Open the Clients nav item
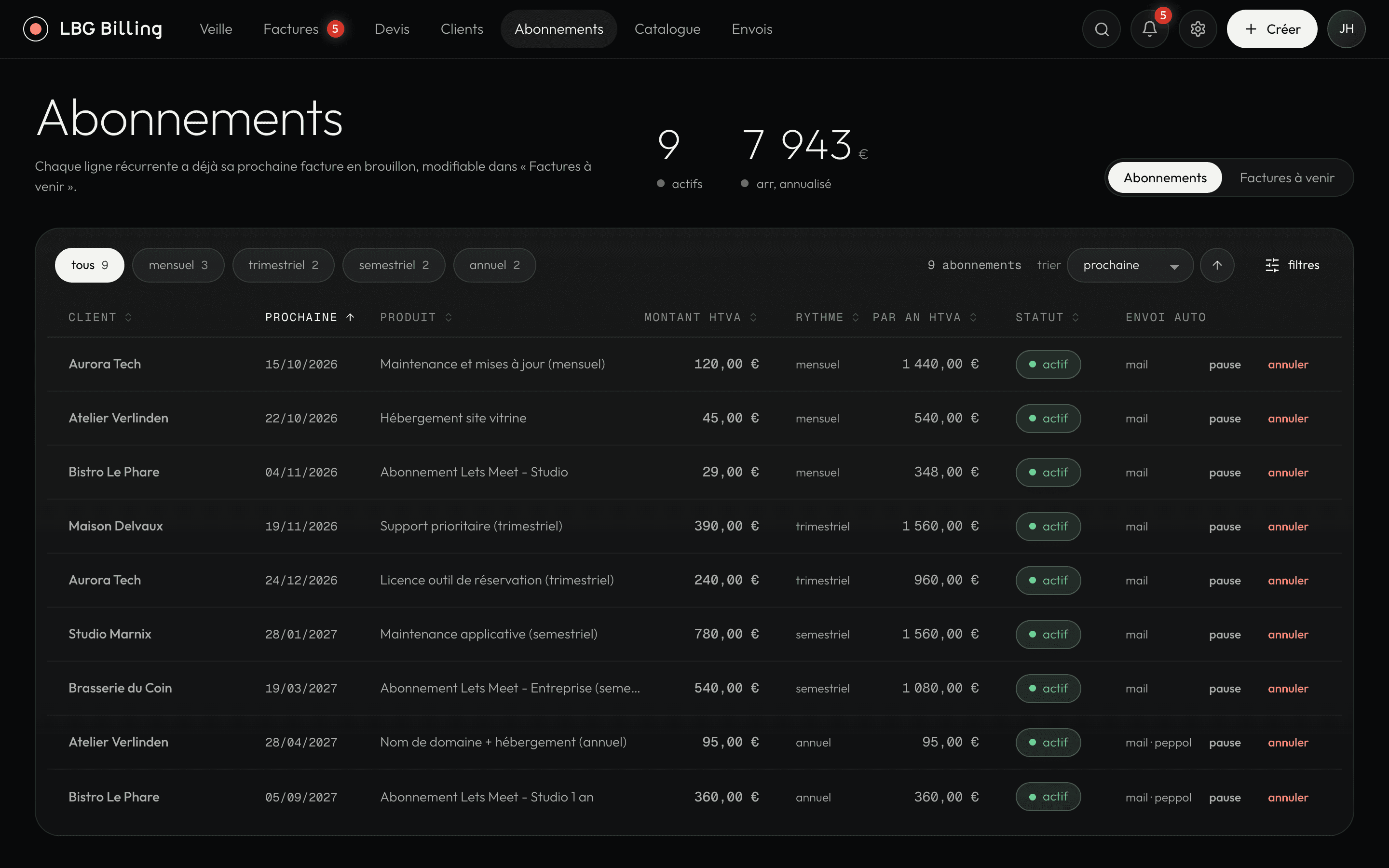1389x868 pixels. 462,29
